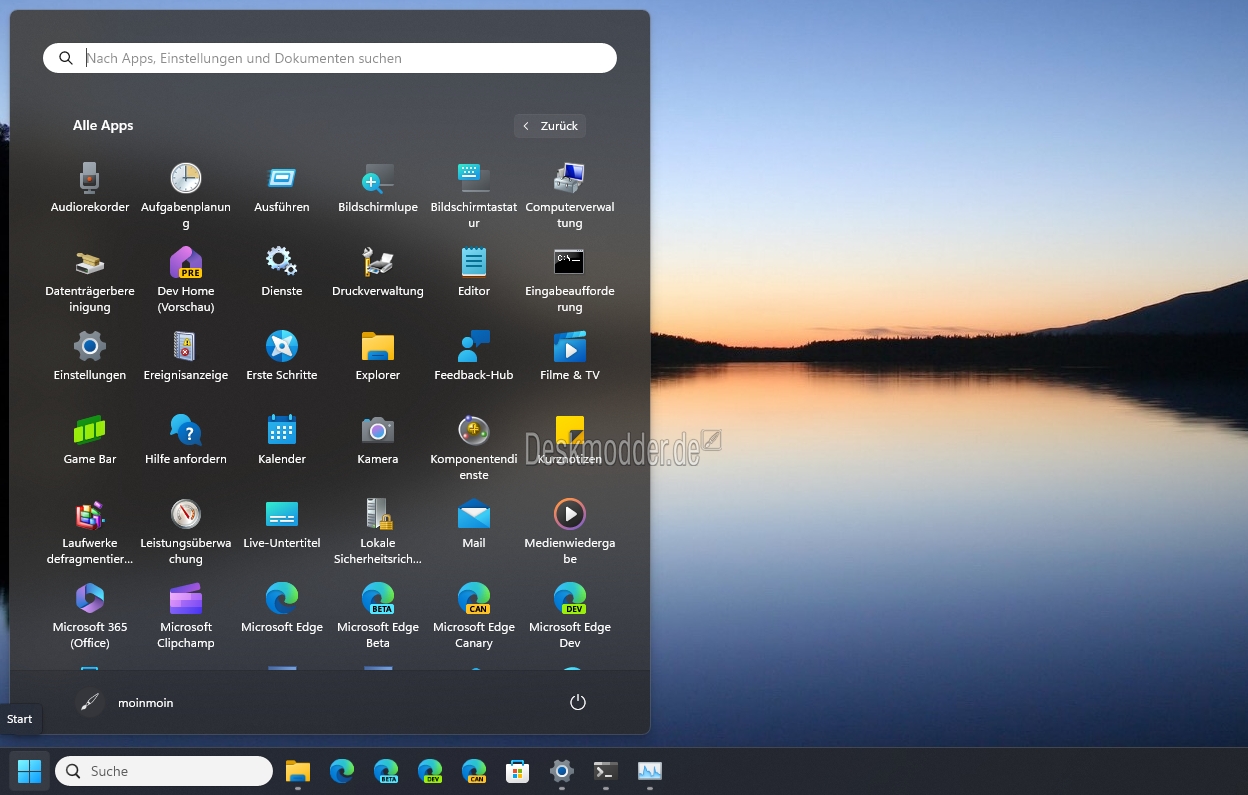
Task: Open the Terminal icon on the taskbar
Action: (606, 771)
